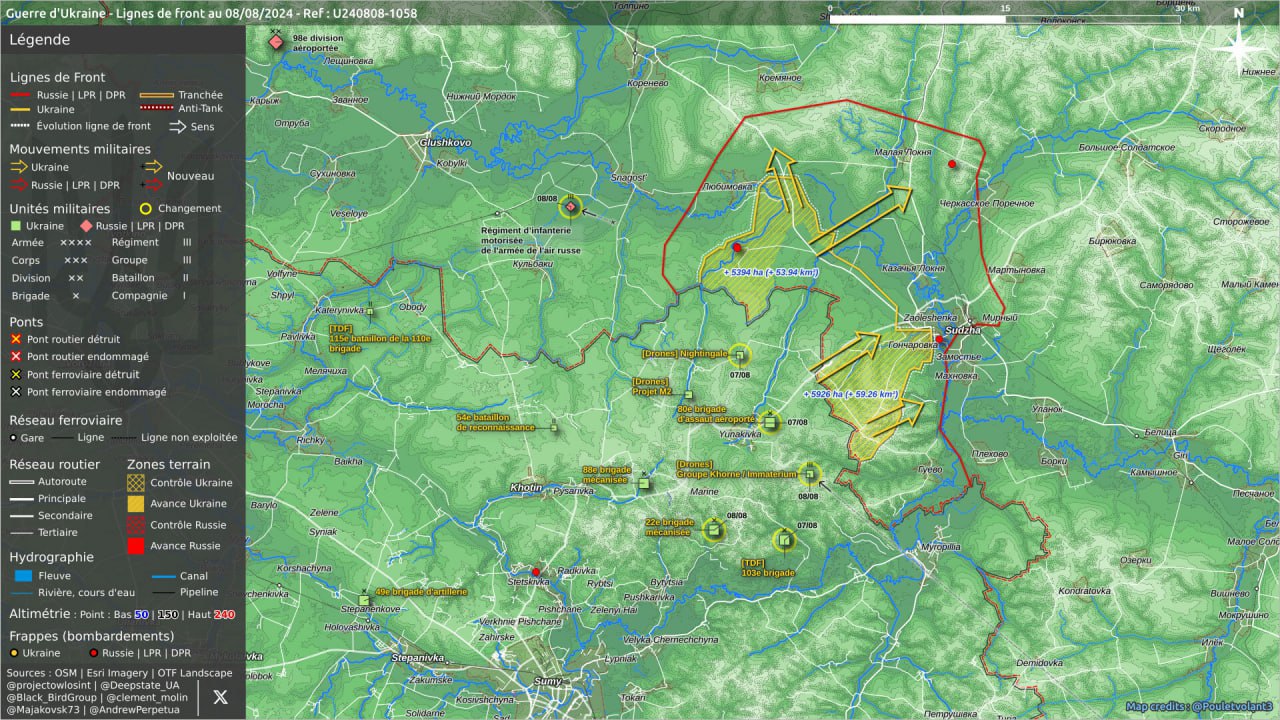Click the 'Avance Ukraine' yellow legend swatch

click(136, 504)
